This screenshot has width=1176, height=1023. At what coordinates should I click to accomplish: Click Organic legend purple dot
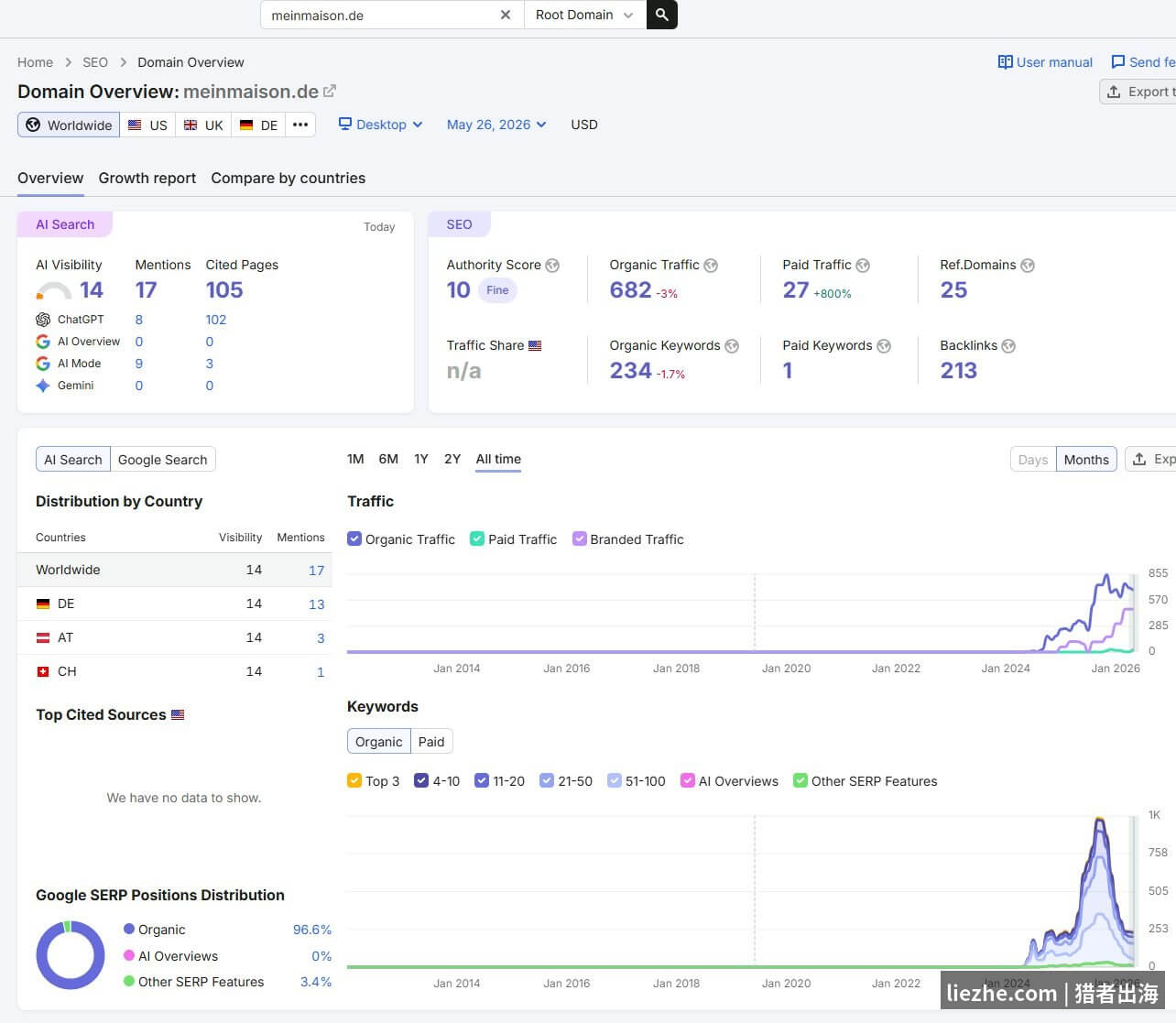[129, 929]
